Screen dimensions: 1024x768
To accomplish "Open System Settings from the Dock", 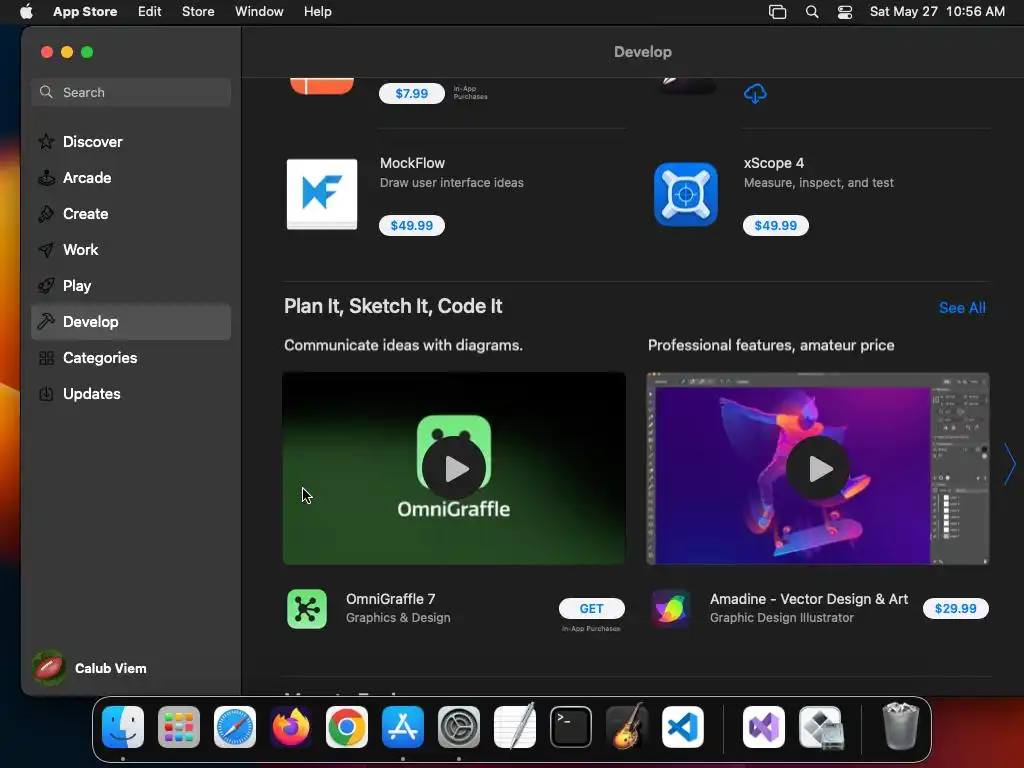I will pos(459,727).
